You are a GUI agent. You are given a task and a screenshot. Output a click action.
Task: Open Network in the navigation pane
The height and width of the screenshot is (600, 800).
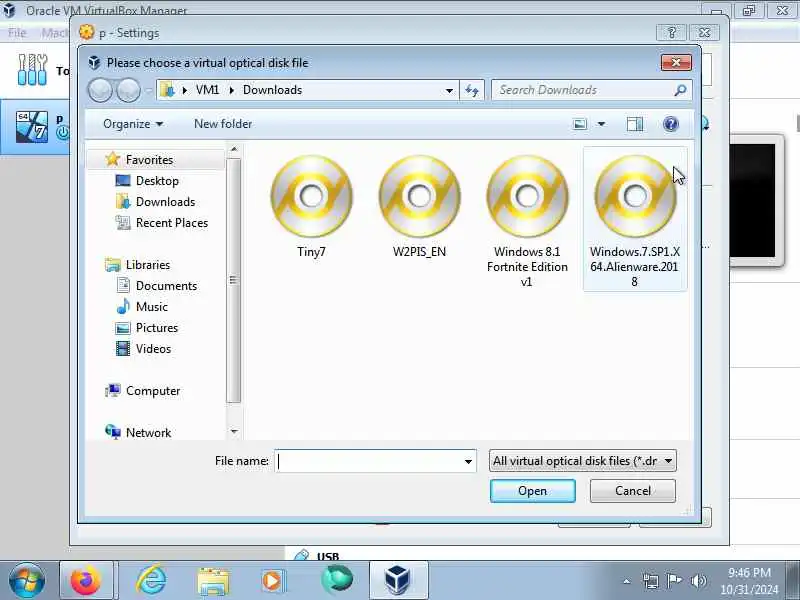coord(148,433)
